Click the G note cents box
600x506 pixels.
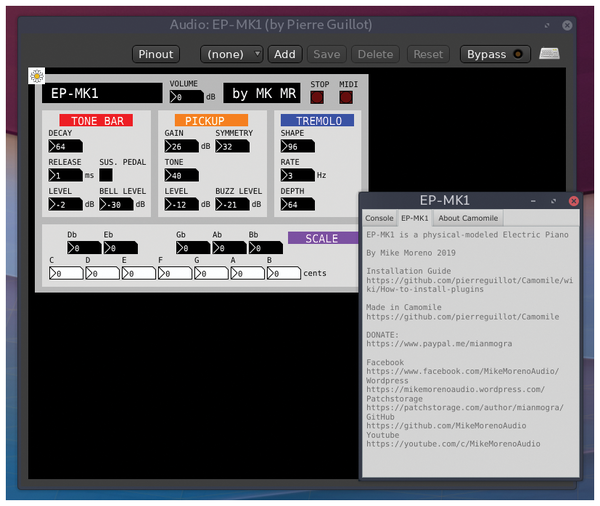pyautogui.click(x=211, y=273)
